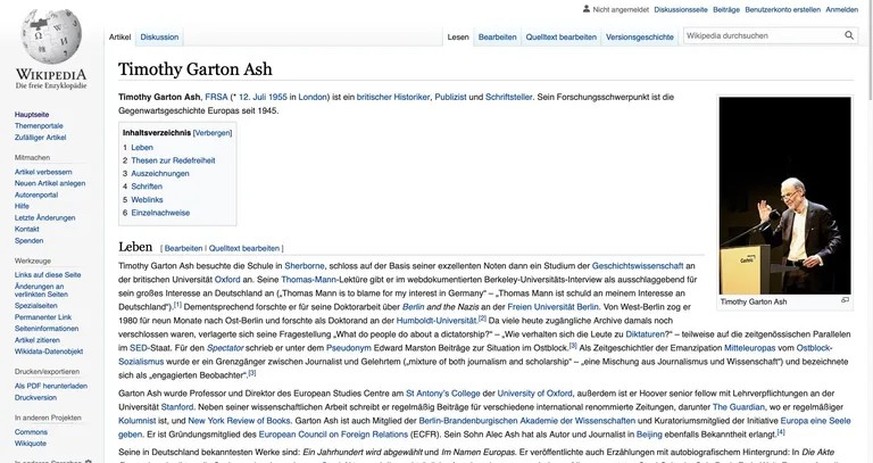Open Autorenportal in sidebar
Viewport: 873px width, 463px height.
[36, 195]
